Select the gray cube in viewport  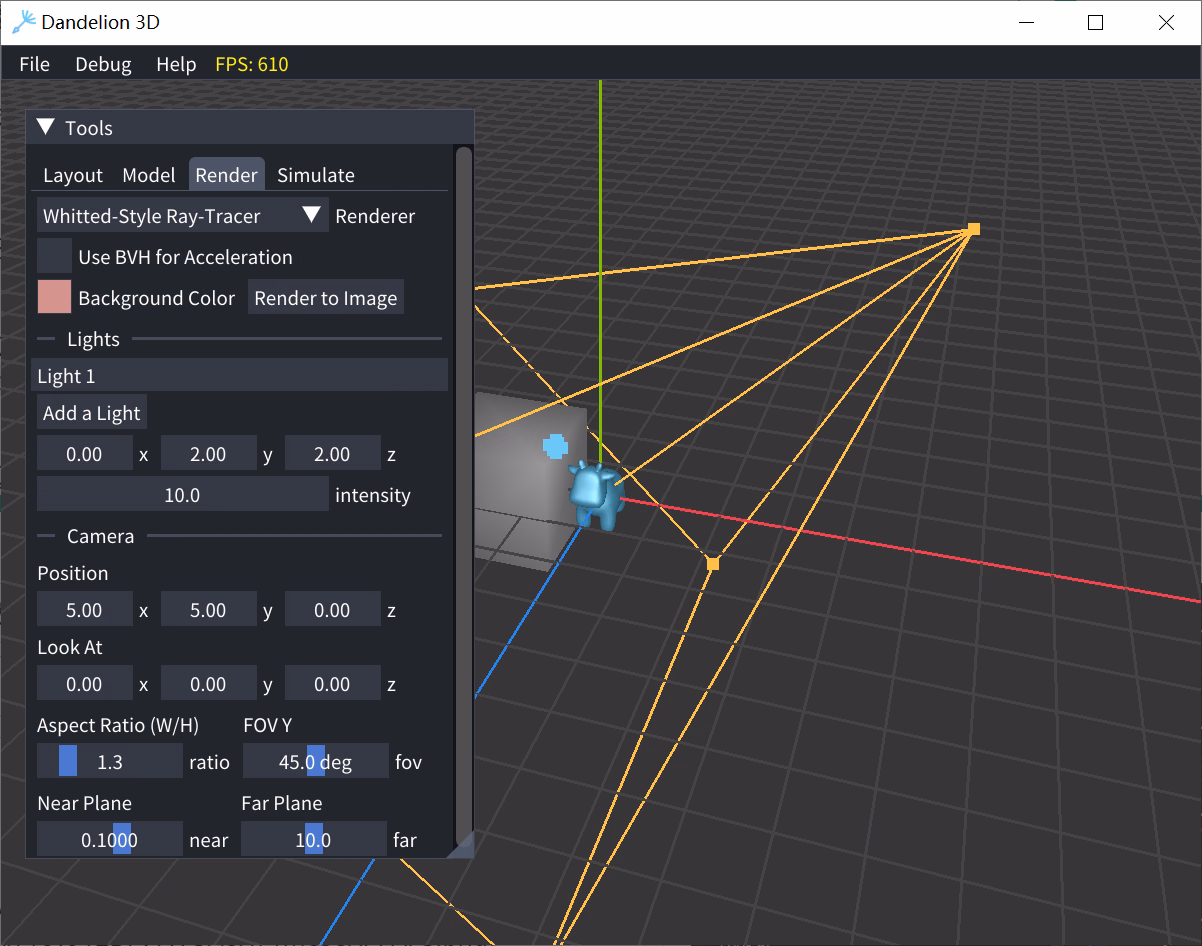[x=525, y=480]
